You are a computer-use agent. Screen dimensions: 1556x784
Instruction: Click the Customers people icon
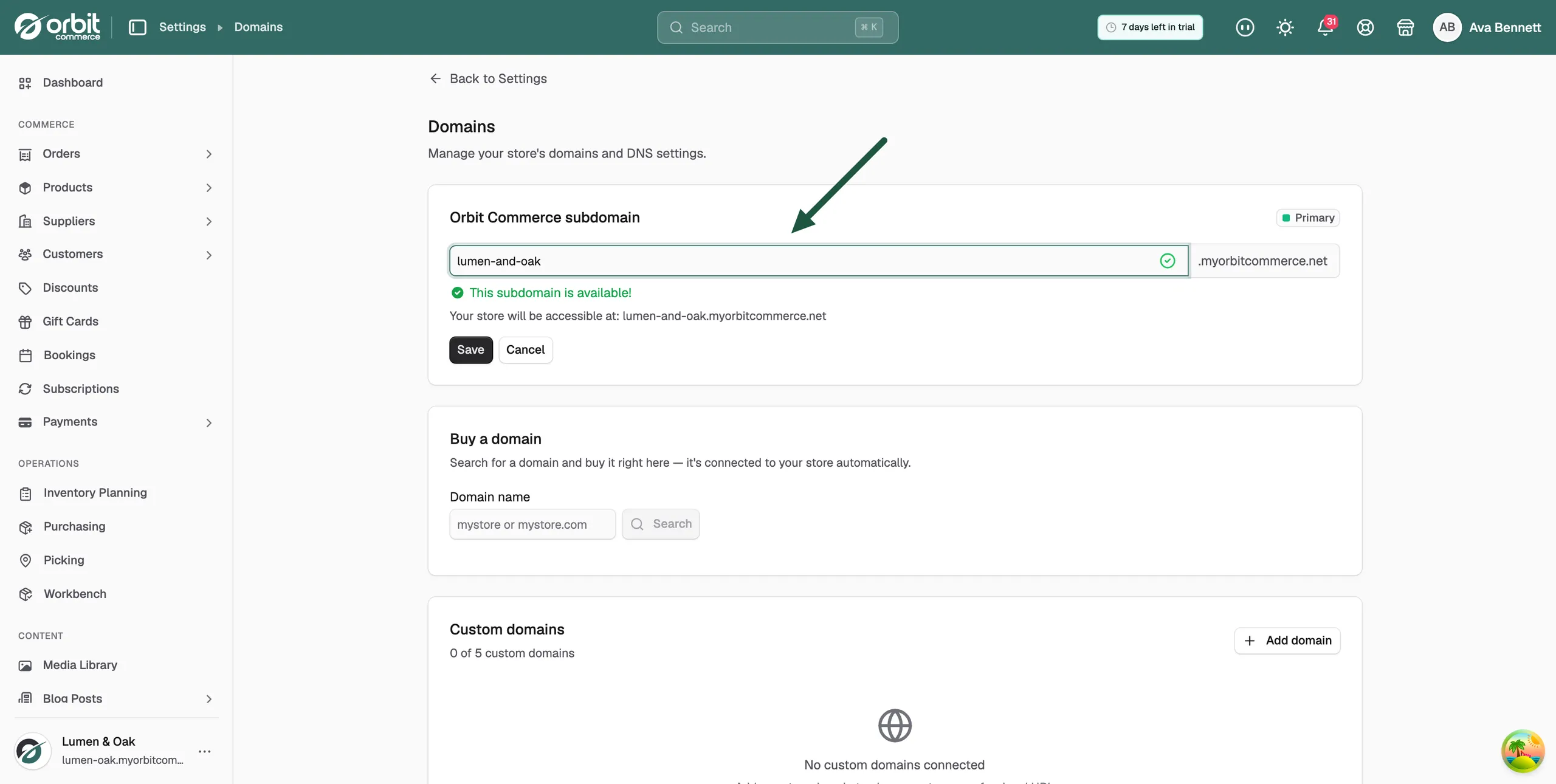25,255
